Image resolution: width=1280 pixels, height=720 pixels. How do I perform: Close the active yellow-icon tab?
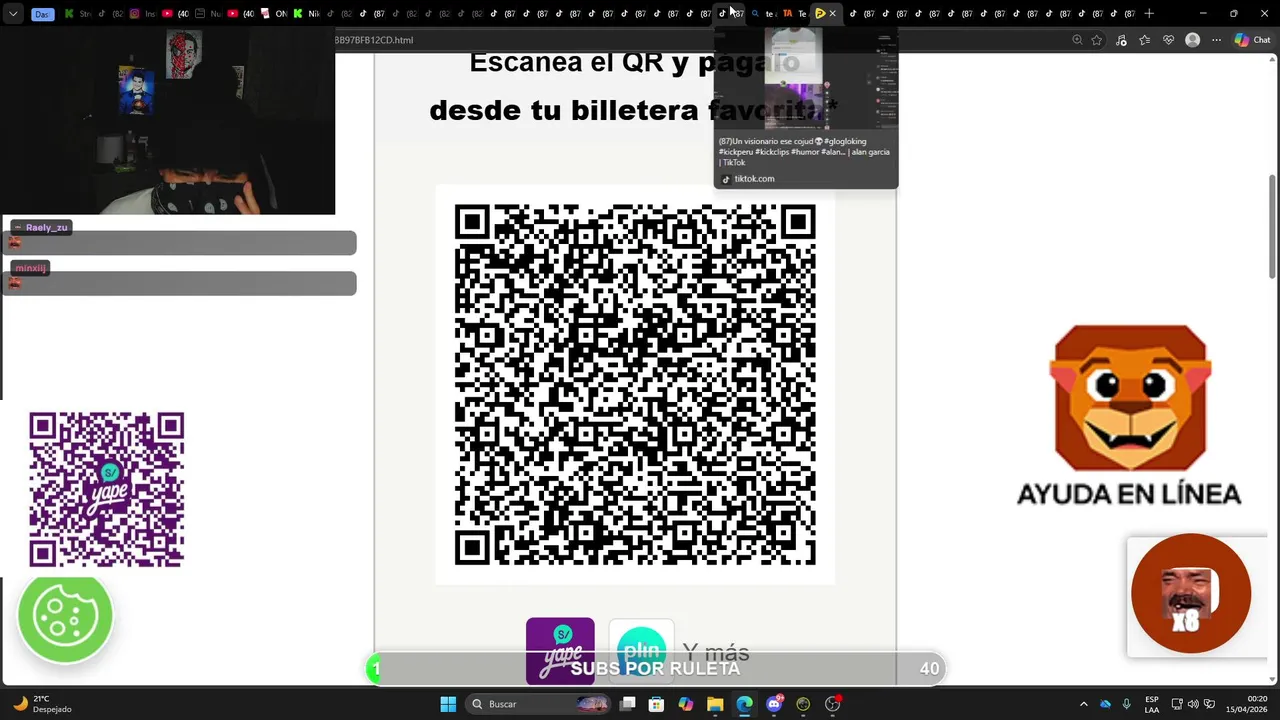[x=832, y=14]
